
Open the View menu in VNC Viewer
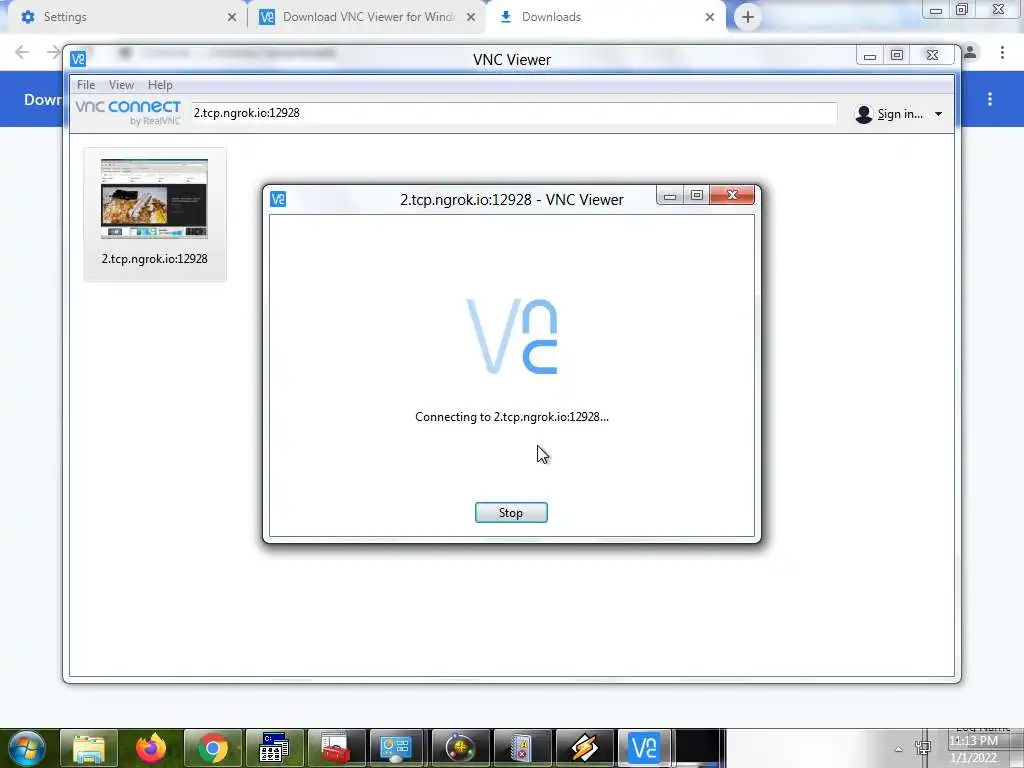tap(121, 85)
